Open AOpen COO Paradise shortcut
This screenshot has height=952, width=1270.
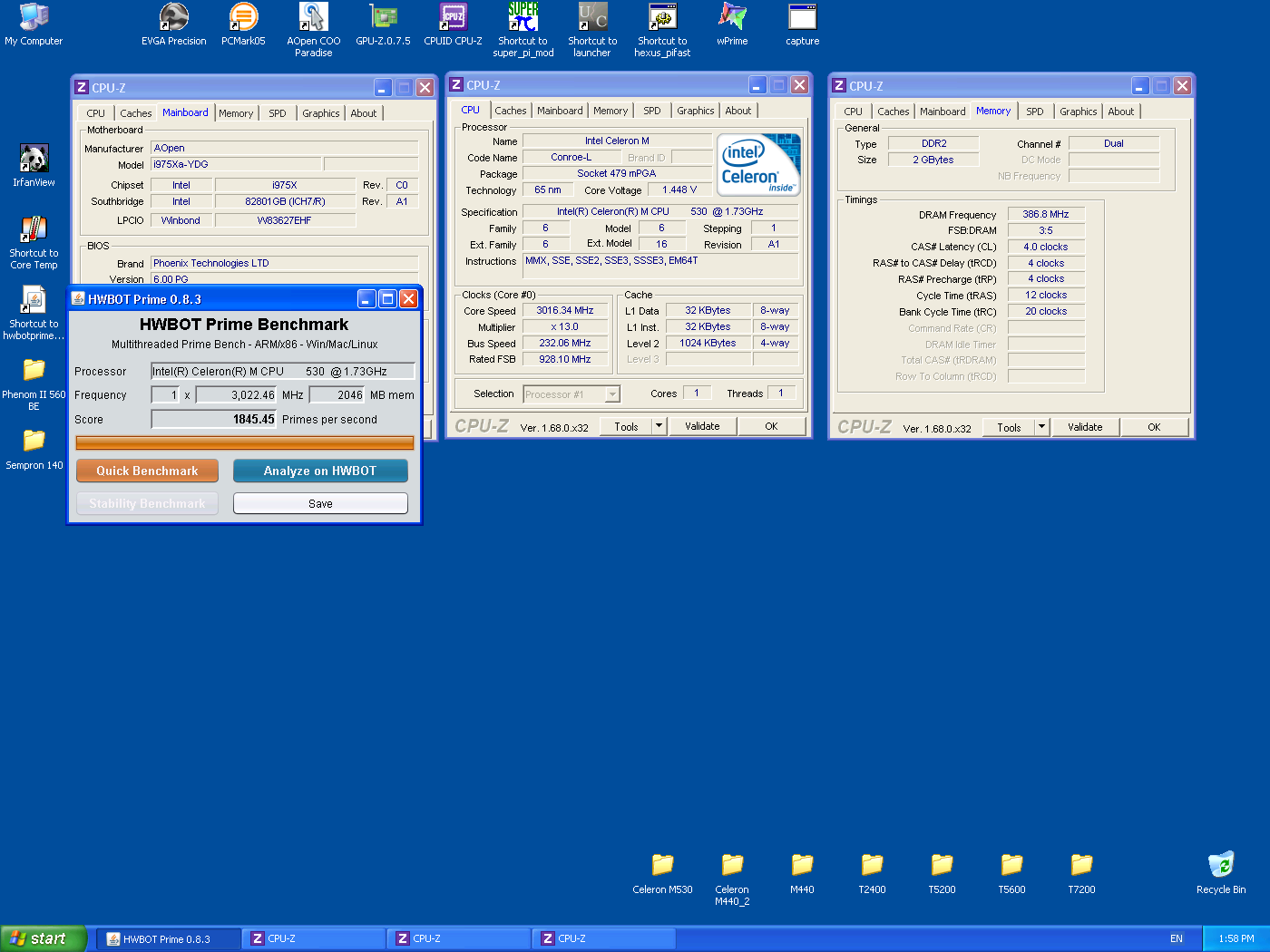[313, 30]
